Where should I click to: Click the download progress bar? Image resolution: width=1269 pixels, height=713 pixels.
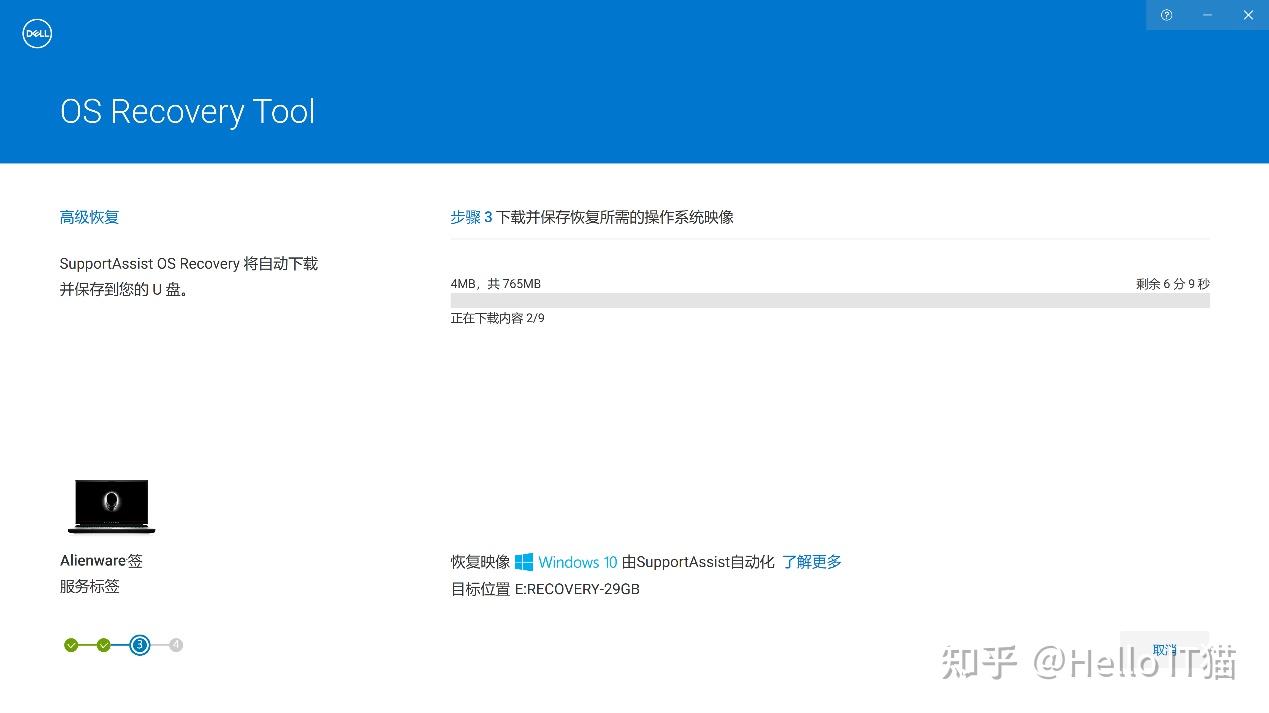830,300
